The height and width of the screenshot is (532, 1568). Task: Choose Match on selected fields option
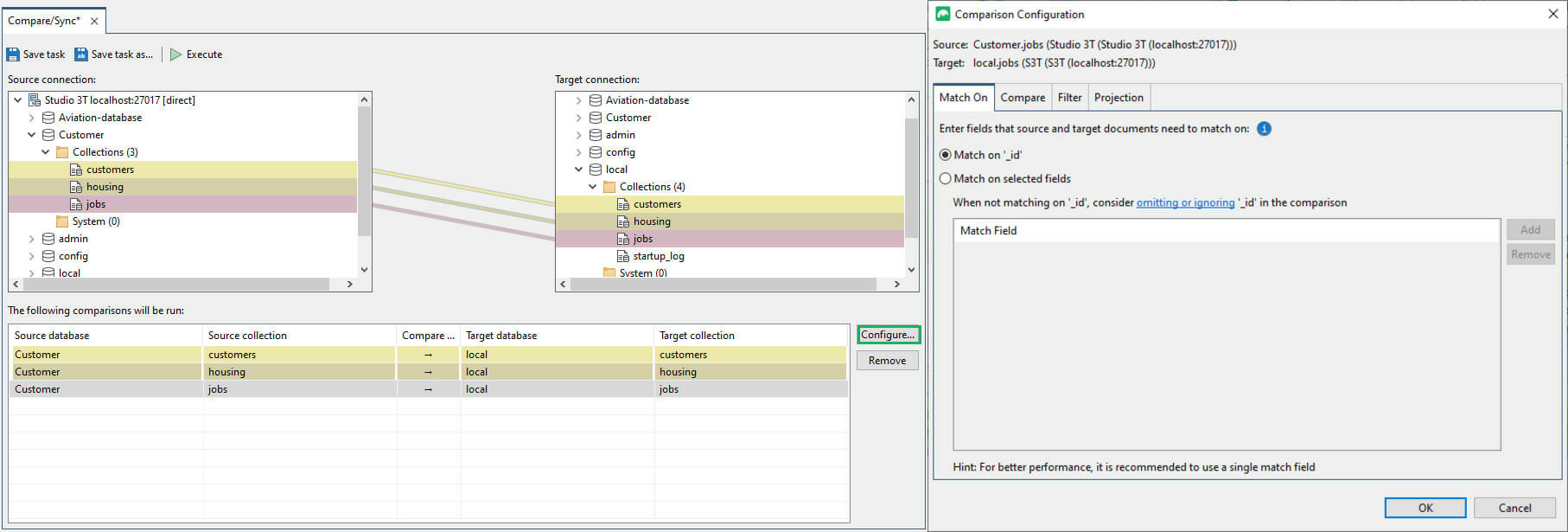[946, 179]
